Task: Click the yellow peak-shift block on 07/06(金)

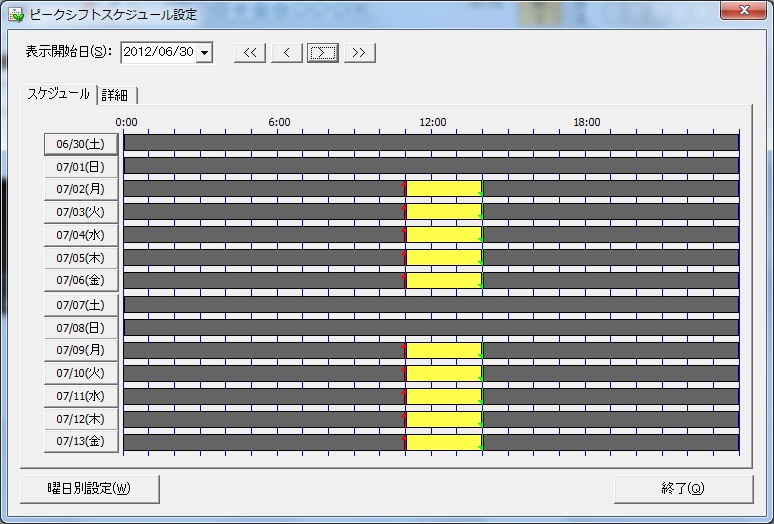Action: click(444, 280)
